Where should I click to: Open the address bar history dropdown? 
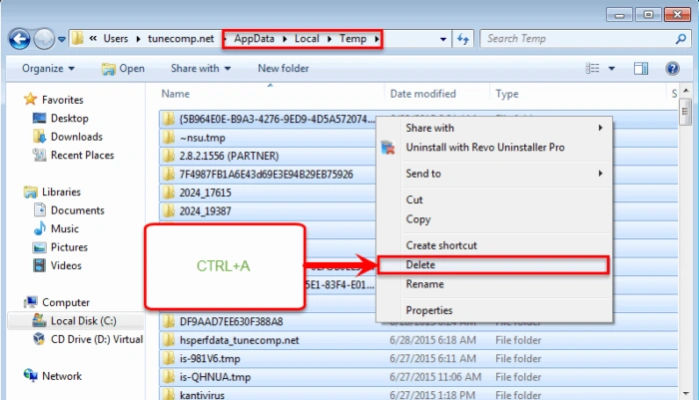[x=443, y=39]
